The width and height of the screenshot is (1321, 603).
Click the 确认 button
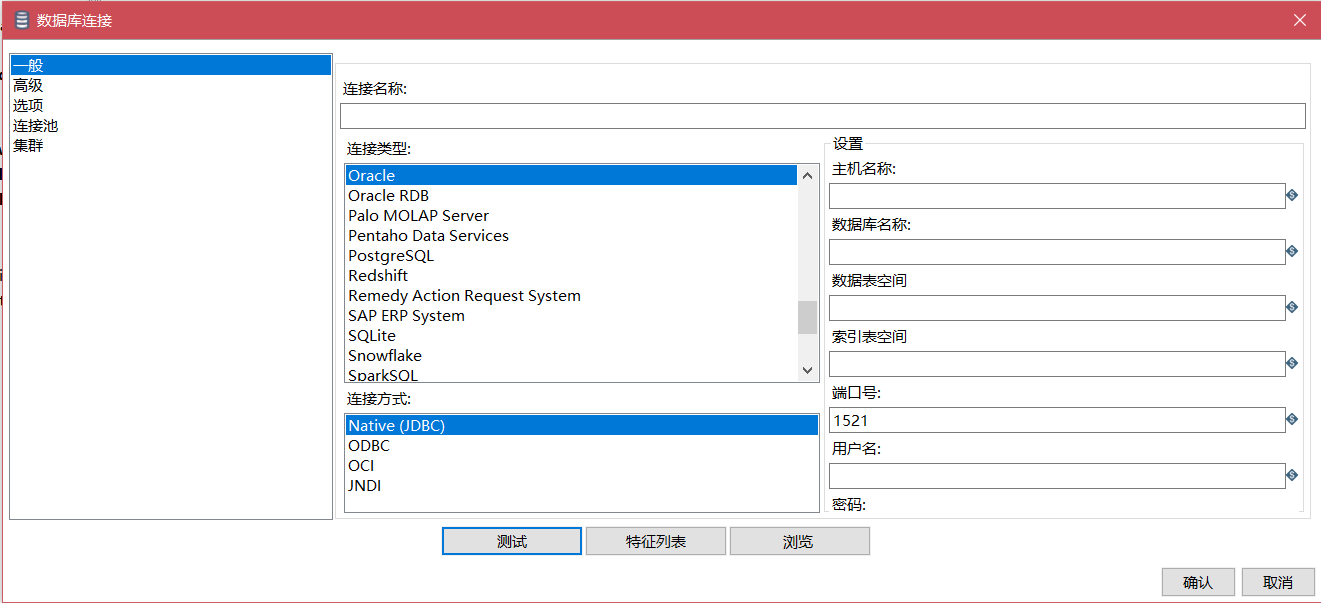point(1197,582)
